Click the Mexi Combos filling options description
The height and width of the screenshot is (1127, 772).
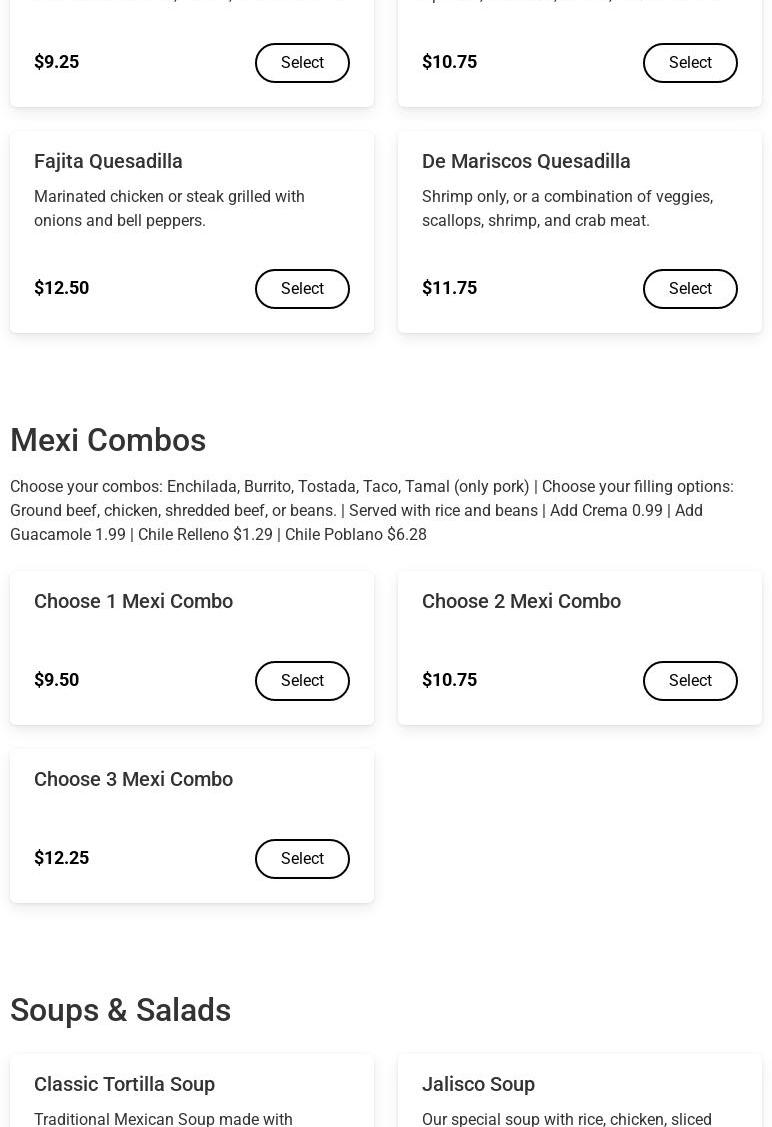pyautogui.click(x=372, y=510)
